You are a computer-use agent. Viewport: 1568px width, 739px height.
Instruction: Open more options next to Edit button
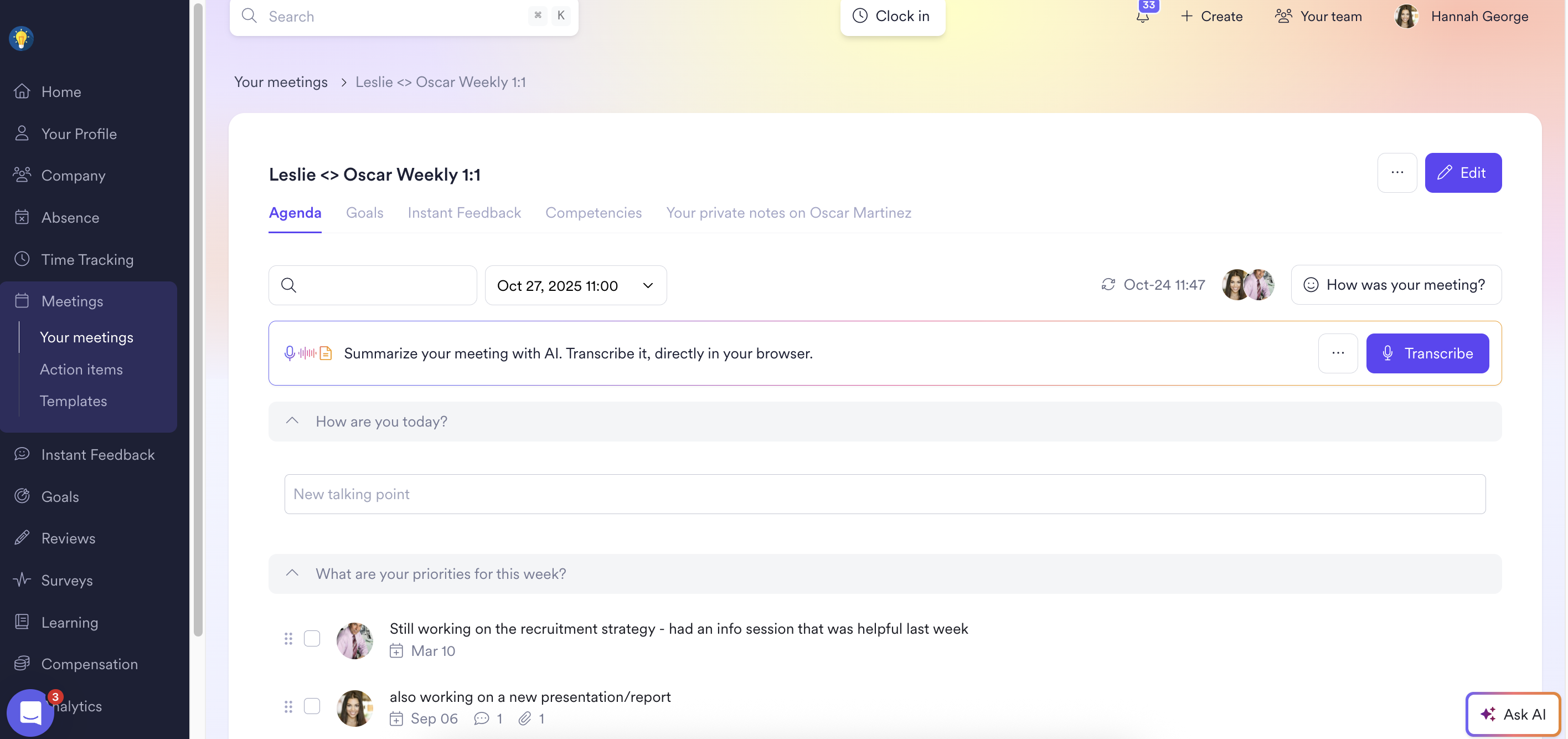click(1397, 172)
